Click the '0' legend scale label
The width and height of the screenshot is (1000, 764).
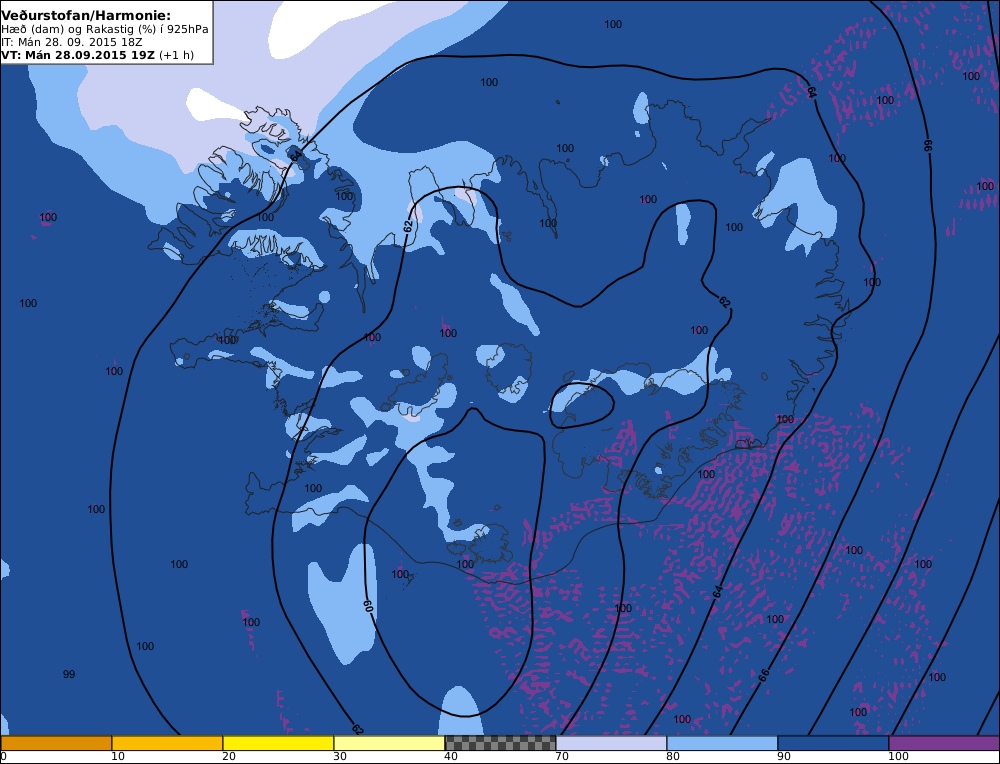4,757
